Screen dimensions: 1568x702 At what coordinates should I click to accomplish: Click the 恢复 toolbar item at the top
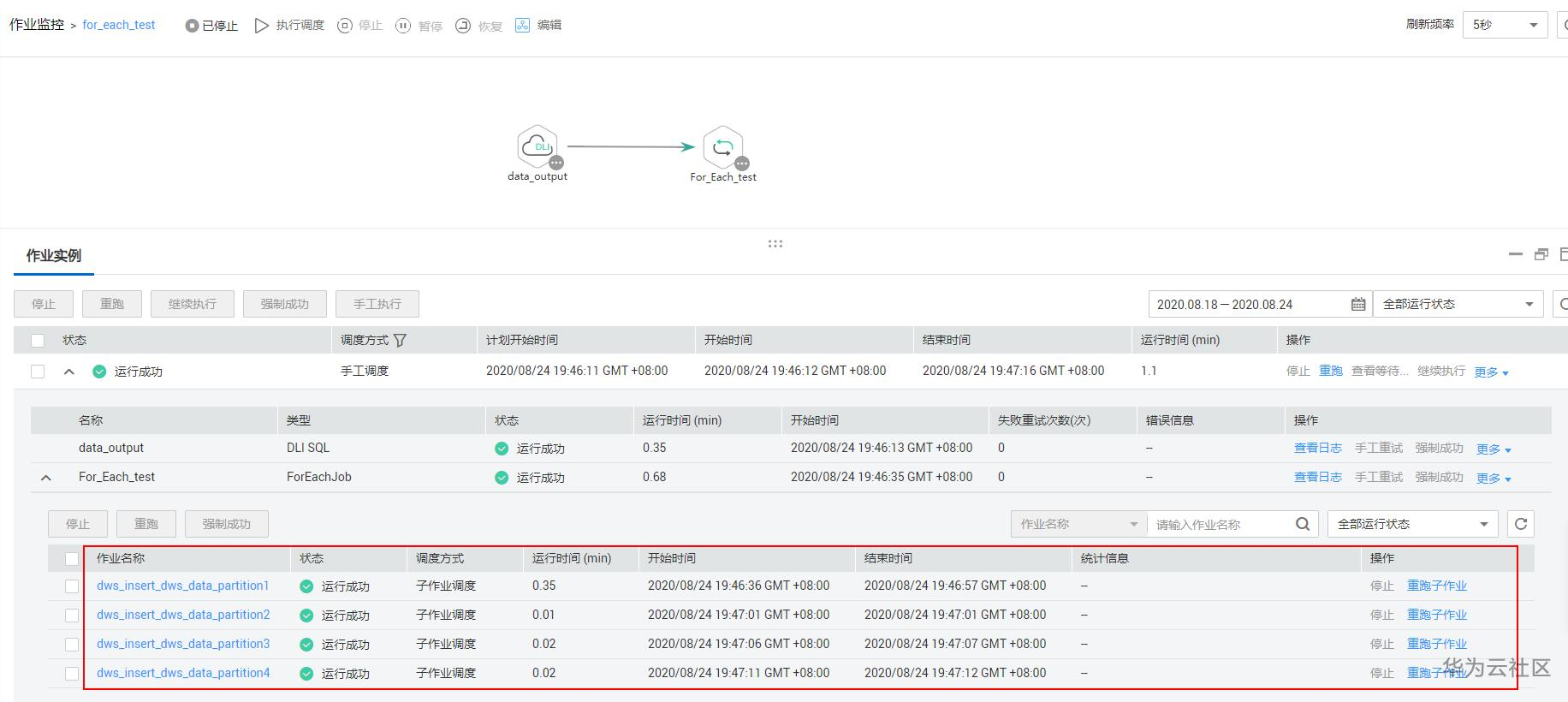pos(478,26)
